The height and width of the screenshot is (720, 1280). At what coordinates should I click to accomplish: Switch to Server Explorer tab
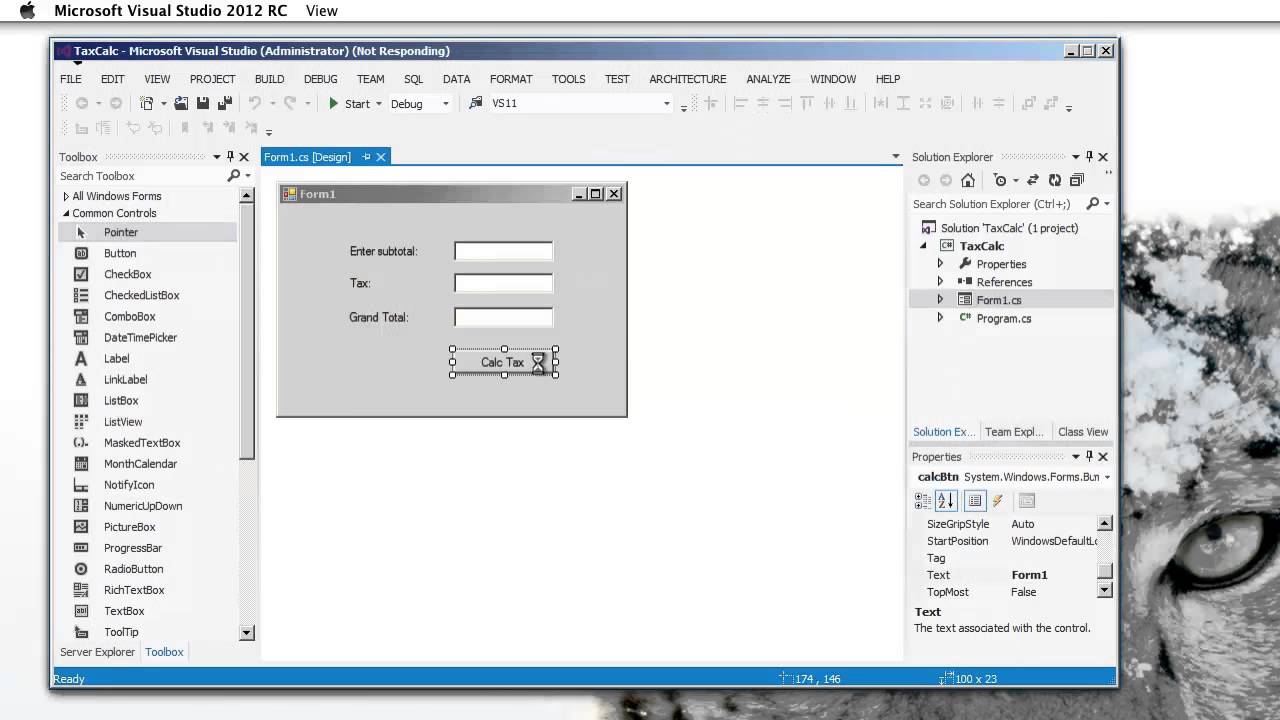pos(97,652)
